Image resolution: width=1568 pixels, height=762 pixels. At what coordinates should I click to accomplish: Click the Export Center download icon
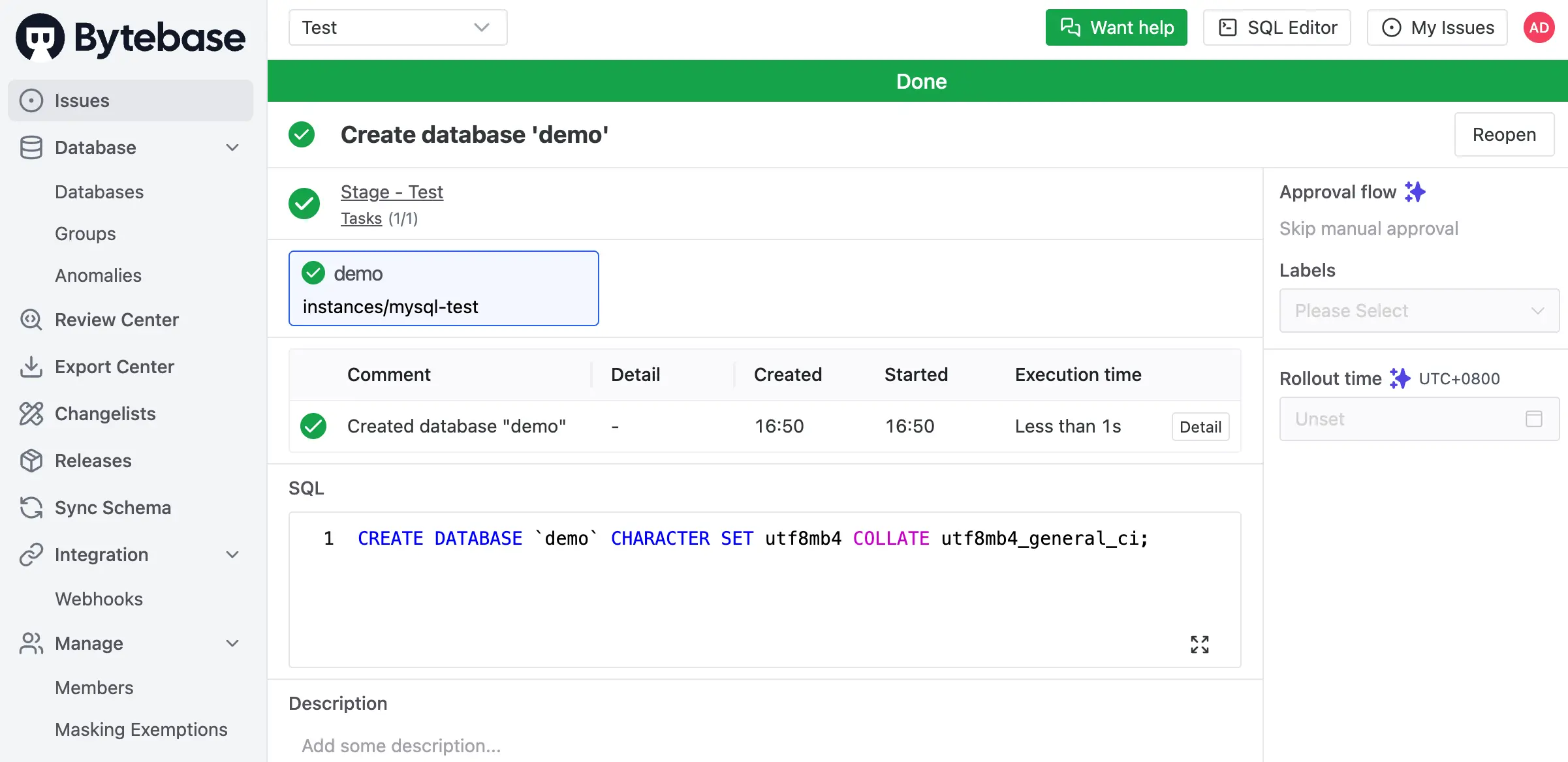(x=31, y=367)
